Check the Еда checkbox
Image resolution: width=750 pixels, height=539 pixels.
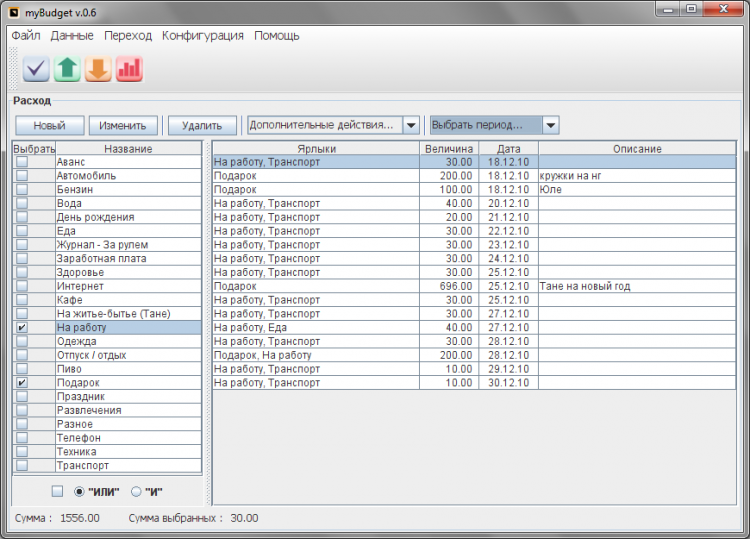pos(22,231)
